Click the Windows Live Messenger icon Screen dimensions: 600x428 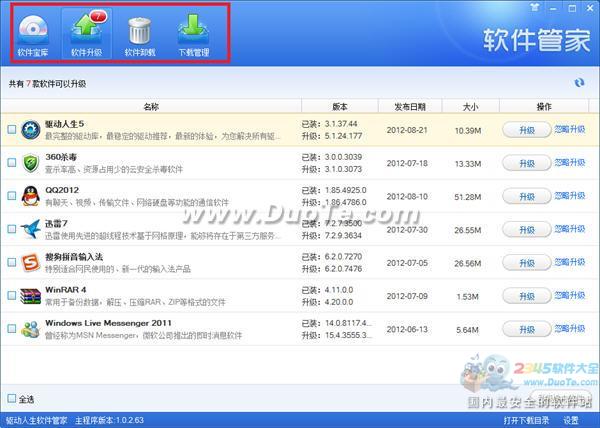[31, 329]
